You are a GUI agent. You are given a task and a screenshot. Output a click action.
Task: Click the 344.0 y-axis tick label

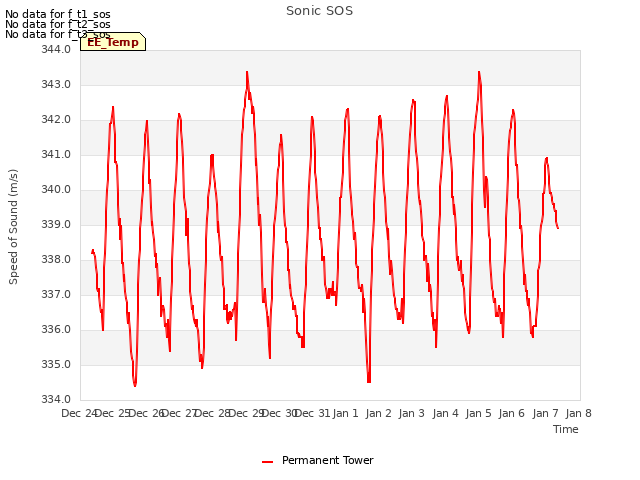point(56,49)
